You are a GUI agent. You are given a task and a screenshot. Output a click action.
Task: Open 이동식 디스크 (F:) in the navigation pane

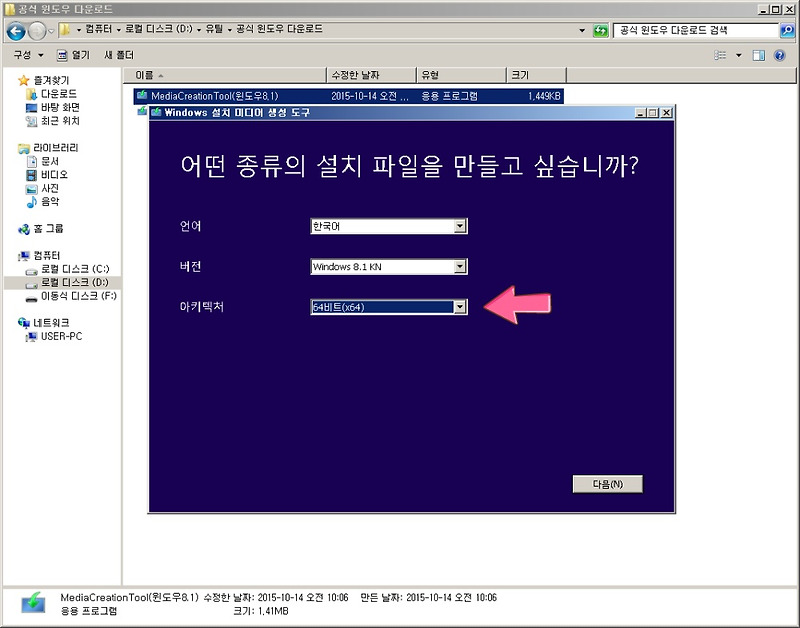[79, 296]
